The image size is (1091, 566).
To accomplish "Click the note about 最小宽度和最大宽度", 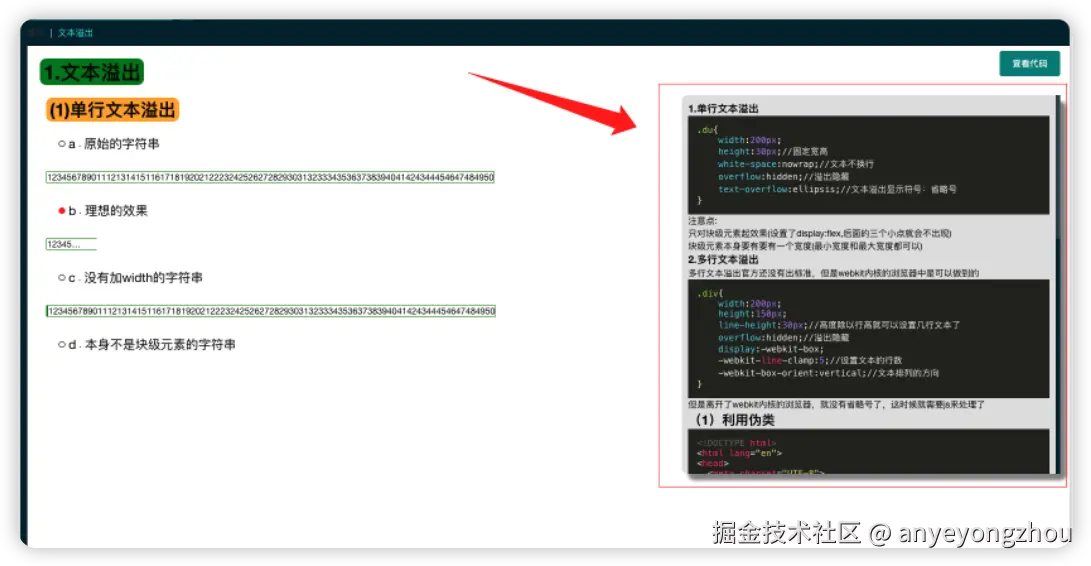I will coord(805,246).
